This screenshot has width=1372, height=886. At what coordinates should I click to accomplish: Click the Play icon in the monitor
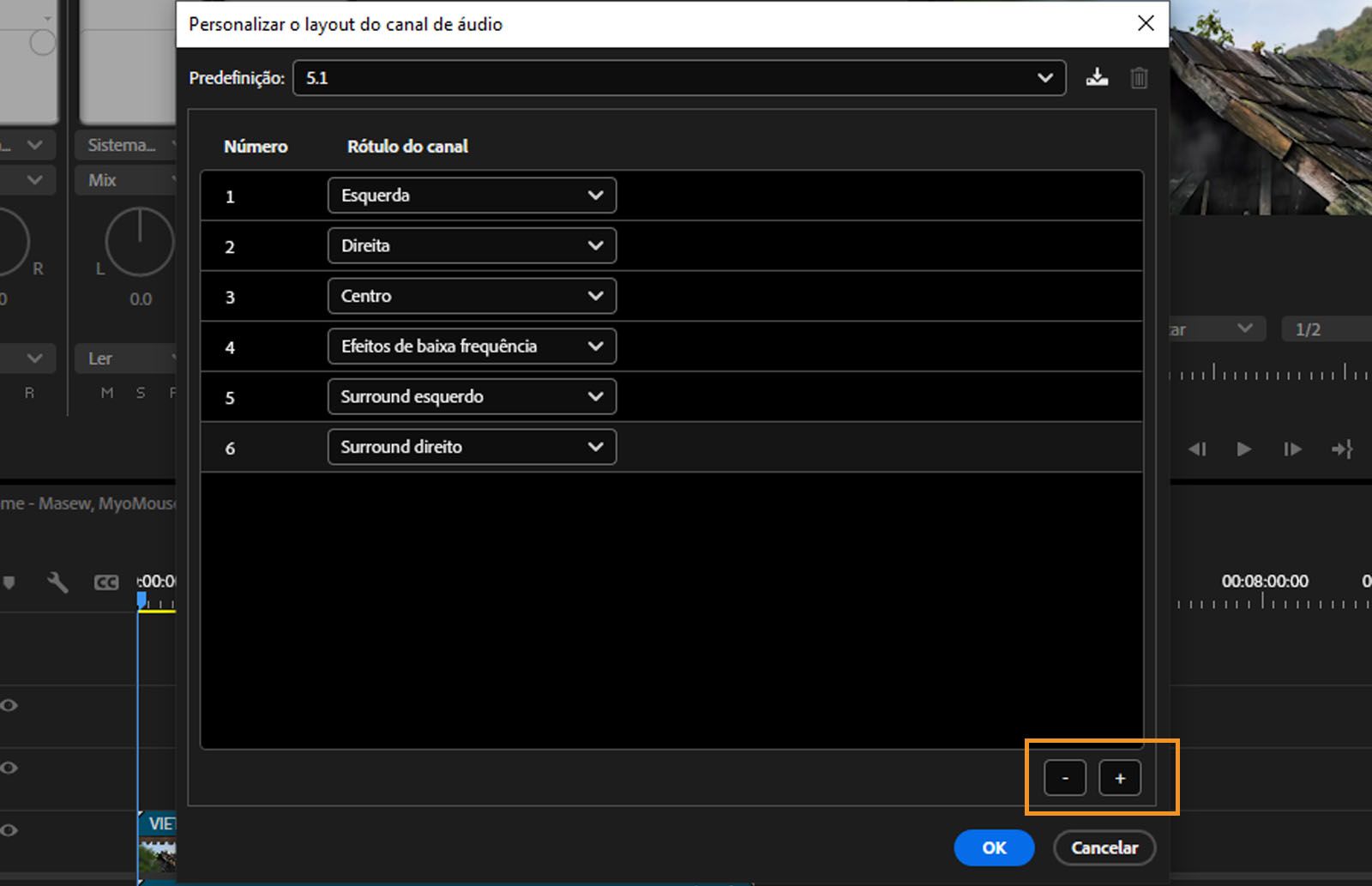[1243, 449]
